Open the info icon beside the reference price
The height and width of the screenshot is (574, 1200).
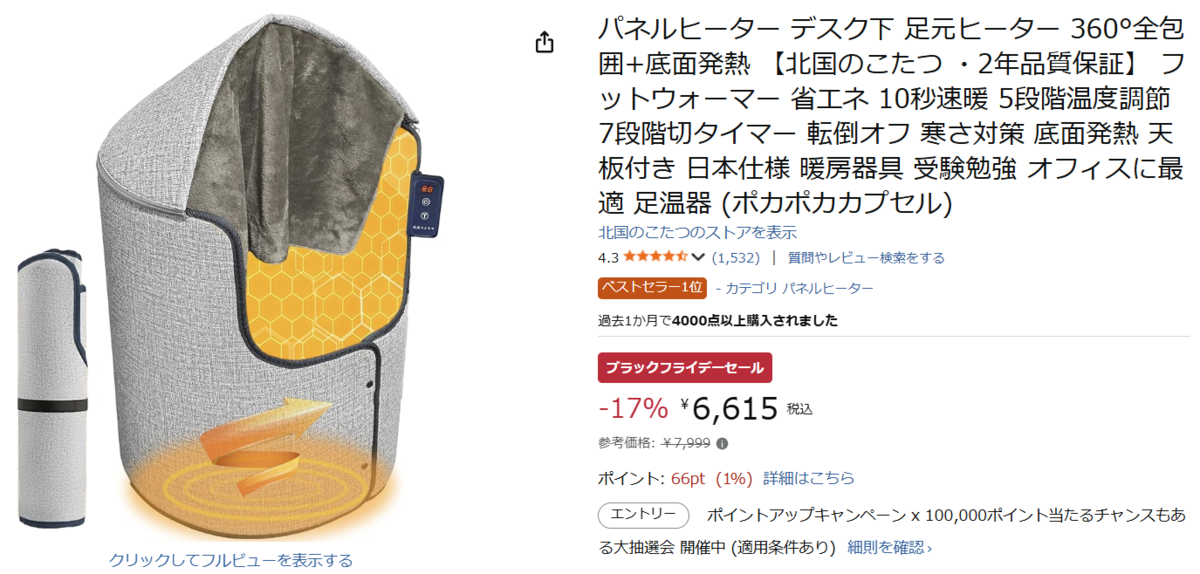pyautogui.click(x=722, y=444)
